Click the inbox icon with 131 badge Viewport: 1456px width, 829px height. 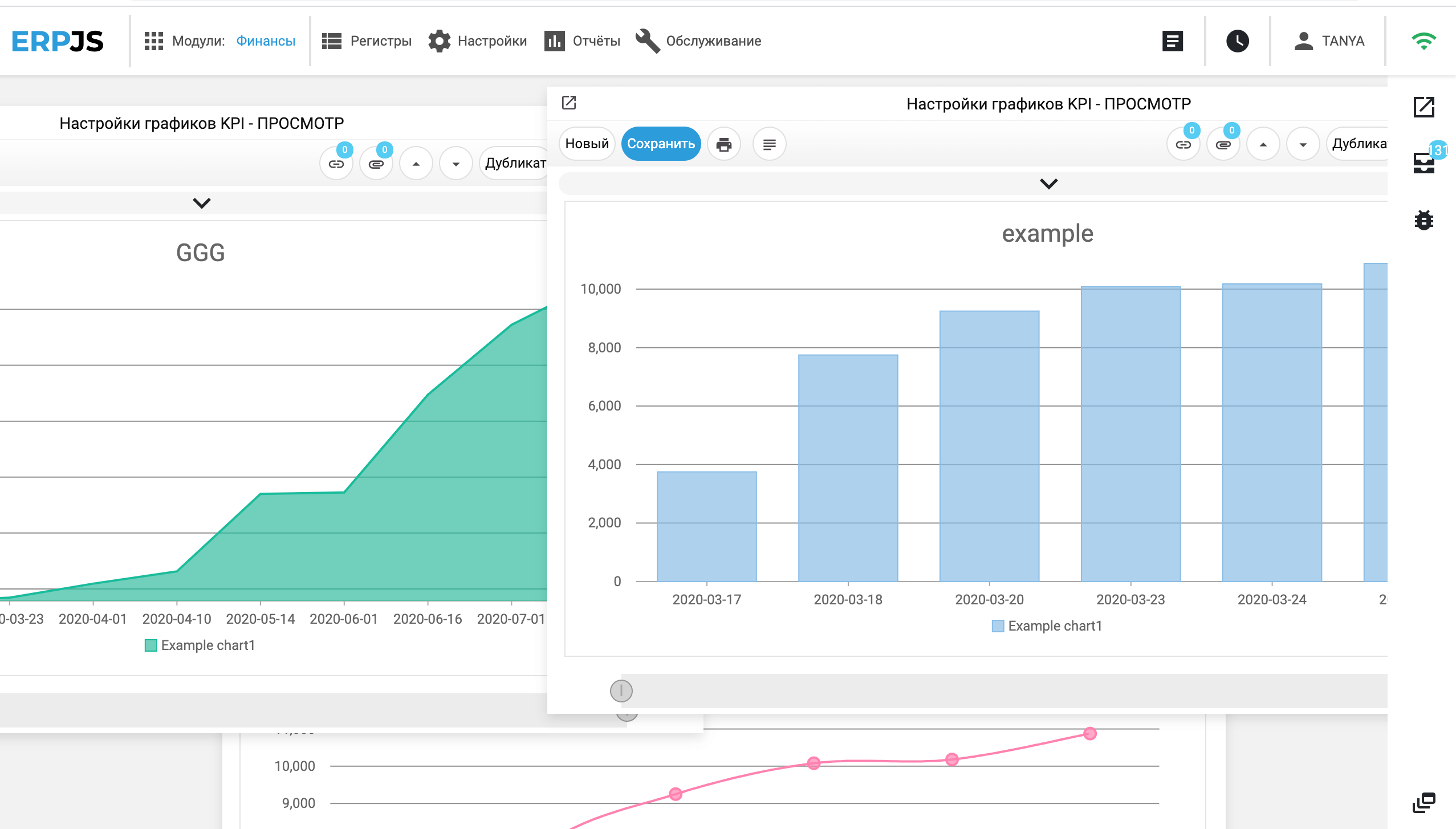point(1424,163)
